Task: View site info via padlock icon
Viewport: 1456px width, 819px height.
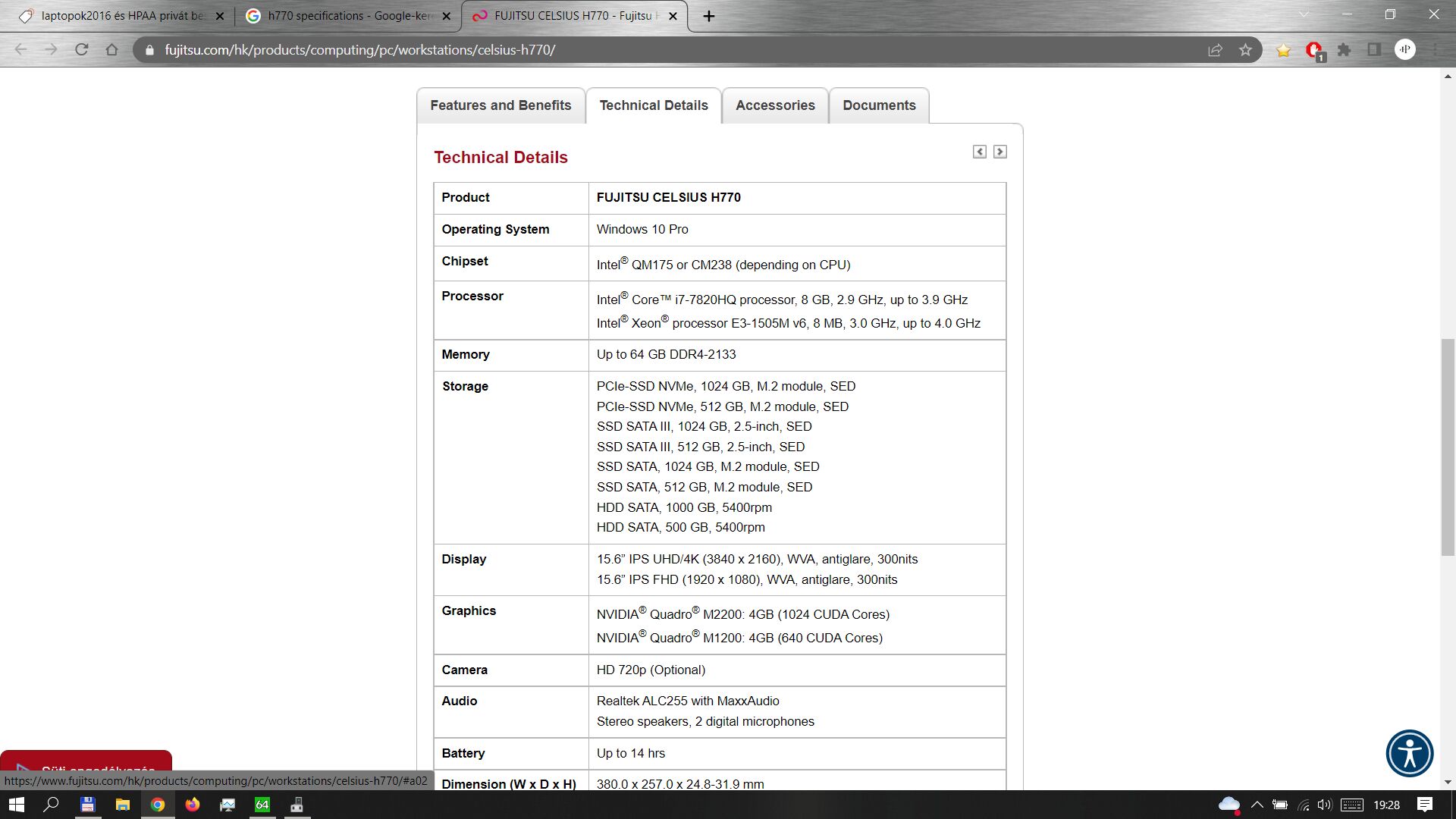Action: tap(149, 50)
